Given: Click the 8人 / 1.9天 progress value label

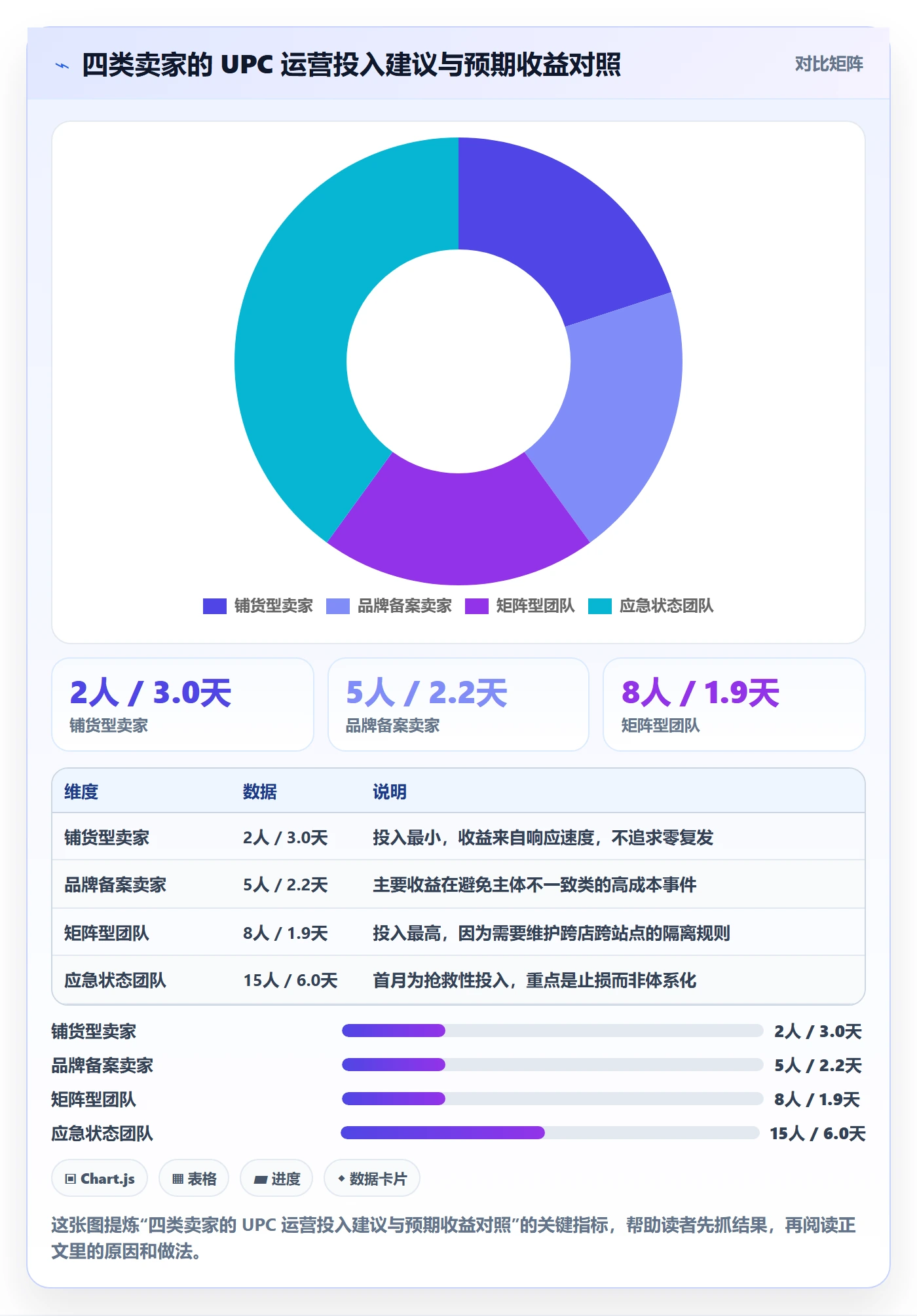Looking at the screenshot, I should pyautogui.click(x=817, y=1099).
